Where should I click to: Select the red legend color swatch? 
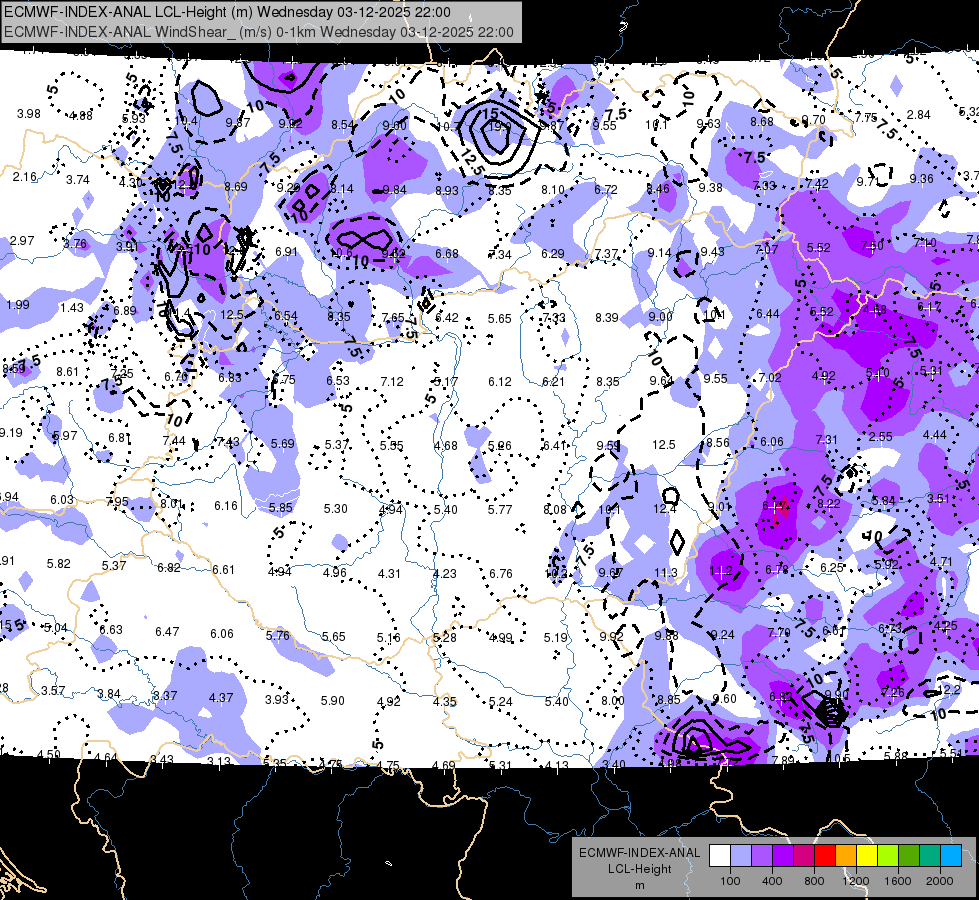pyautogui.click(x=825, y=856)
